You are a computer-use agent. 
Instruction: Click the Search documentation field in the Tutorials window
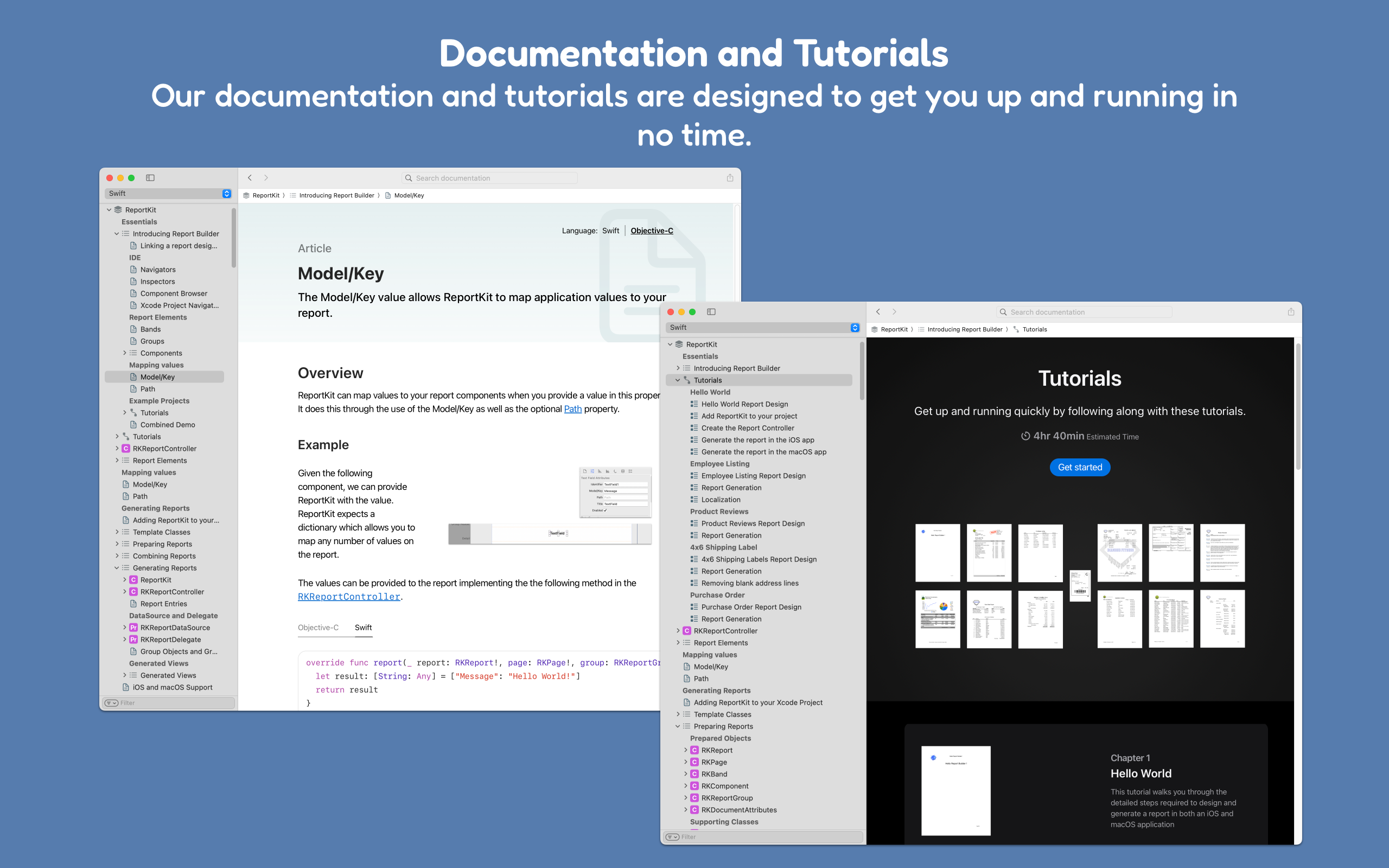(x=1085, y=312)
